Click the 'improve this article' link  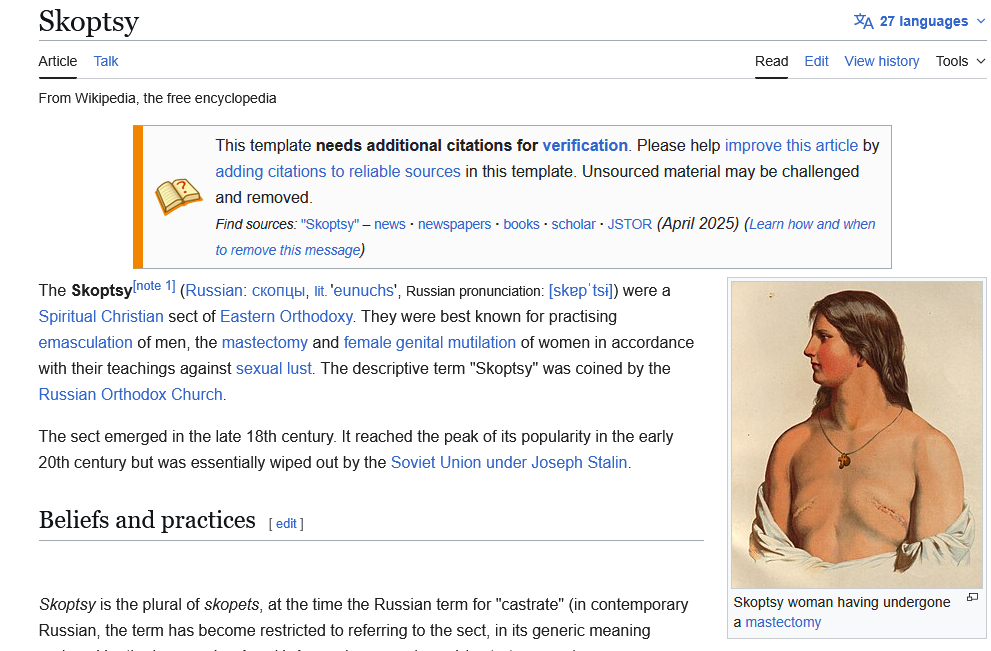[x=791, y=145]
